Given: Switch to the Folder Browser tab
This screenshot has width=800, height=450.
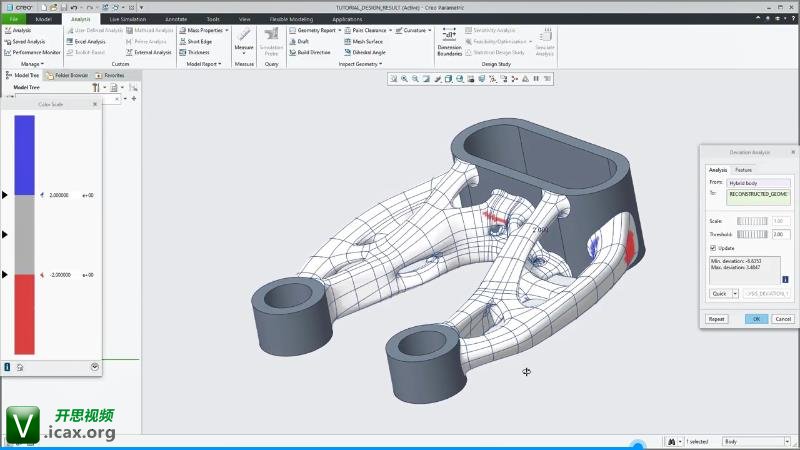Looking at the screenshot, I should pyautogui.click(x=71, y=75).
